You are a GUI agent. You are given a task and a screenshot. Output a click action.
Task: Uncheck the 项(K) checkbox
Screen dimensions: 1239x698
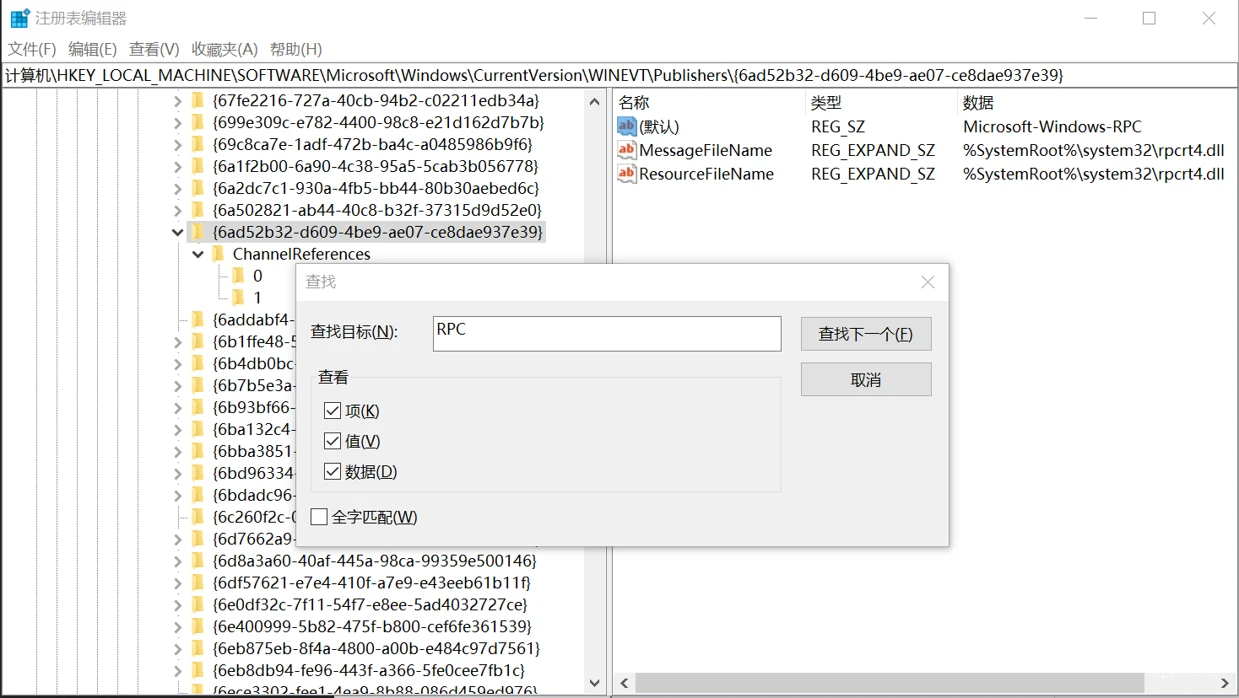point(333,411)
